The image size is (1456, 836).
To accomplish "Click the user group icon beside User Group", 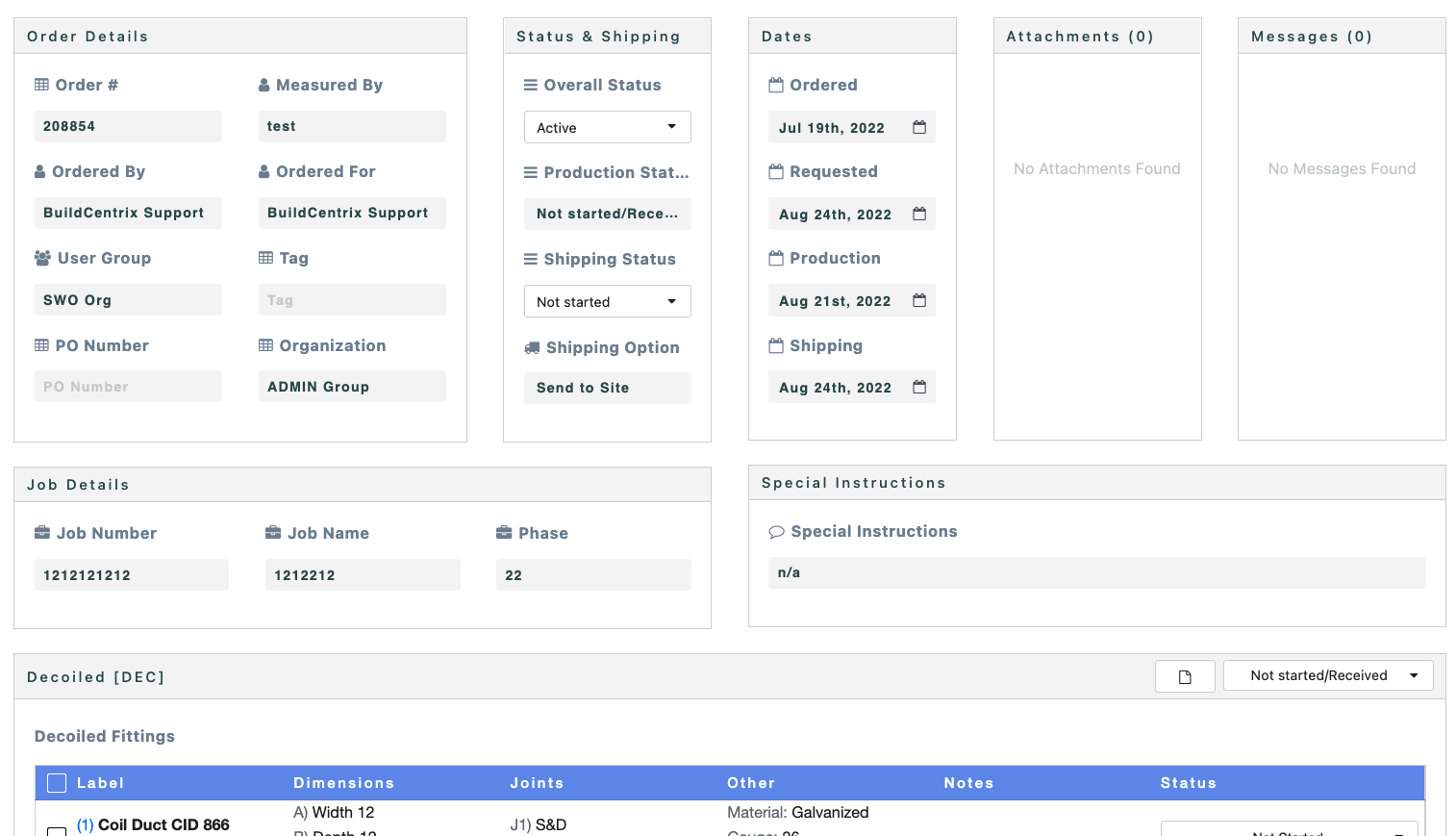I will [41, 258].
